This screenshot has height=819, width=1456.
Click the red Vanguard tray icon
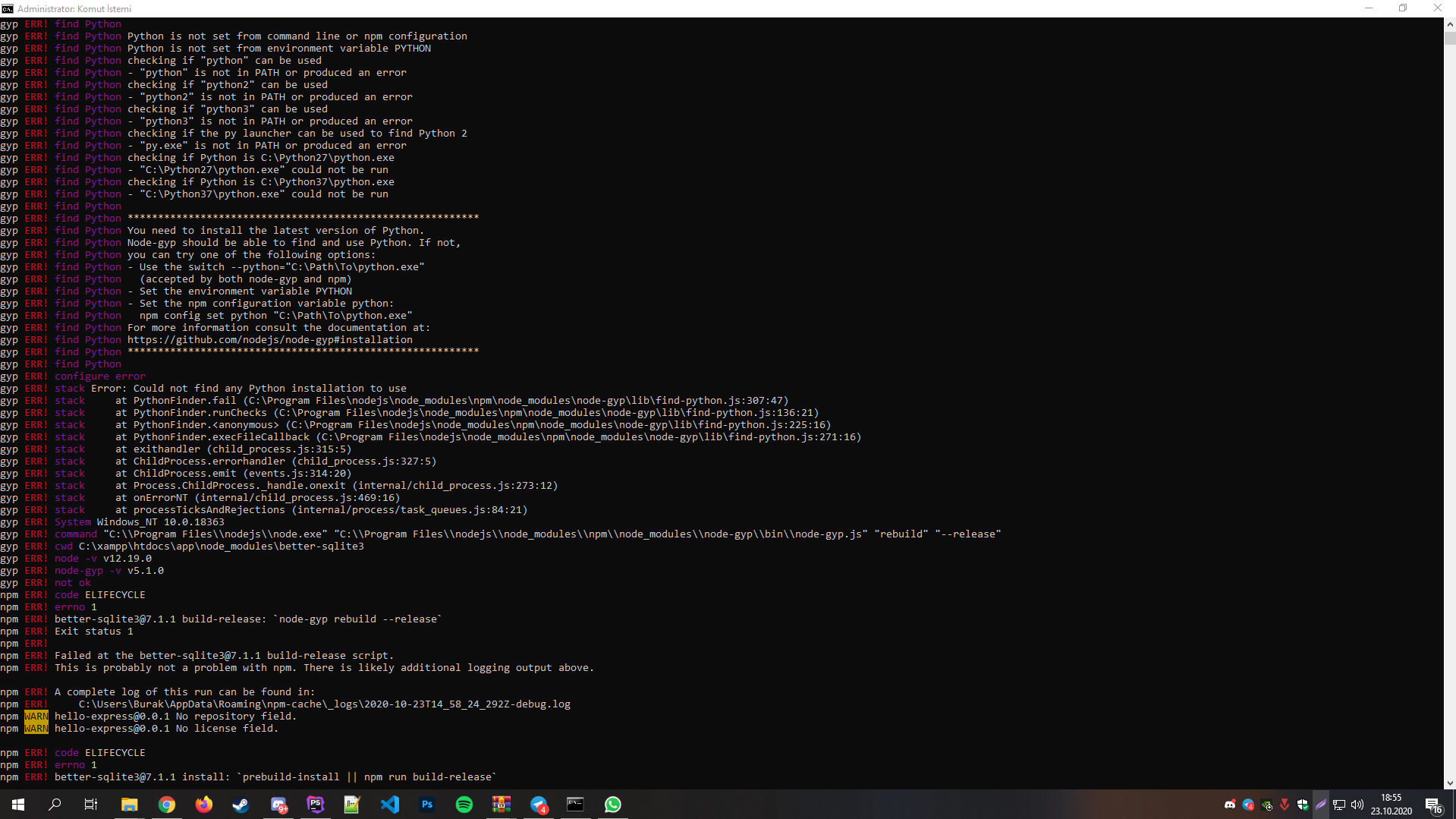[1285, 805]
